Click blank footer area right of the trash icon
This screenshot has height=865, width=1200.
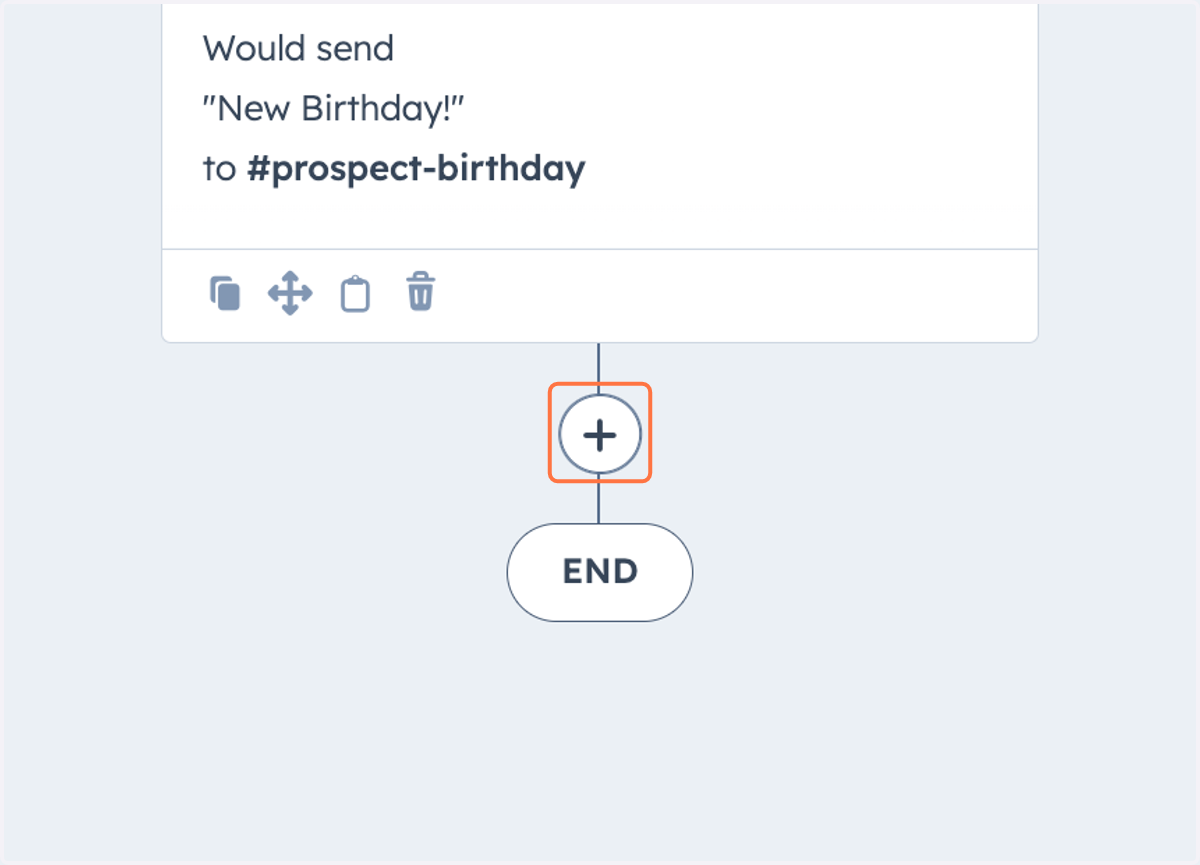tap(735, 295)
